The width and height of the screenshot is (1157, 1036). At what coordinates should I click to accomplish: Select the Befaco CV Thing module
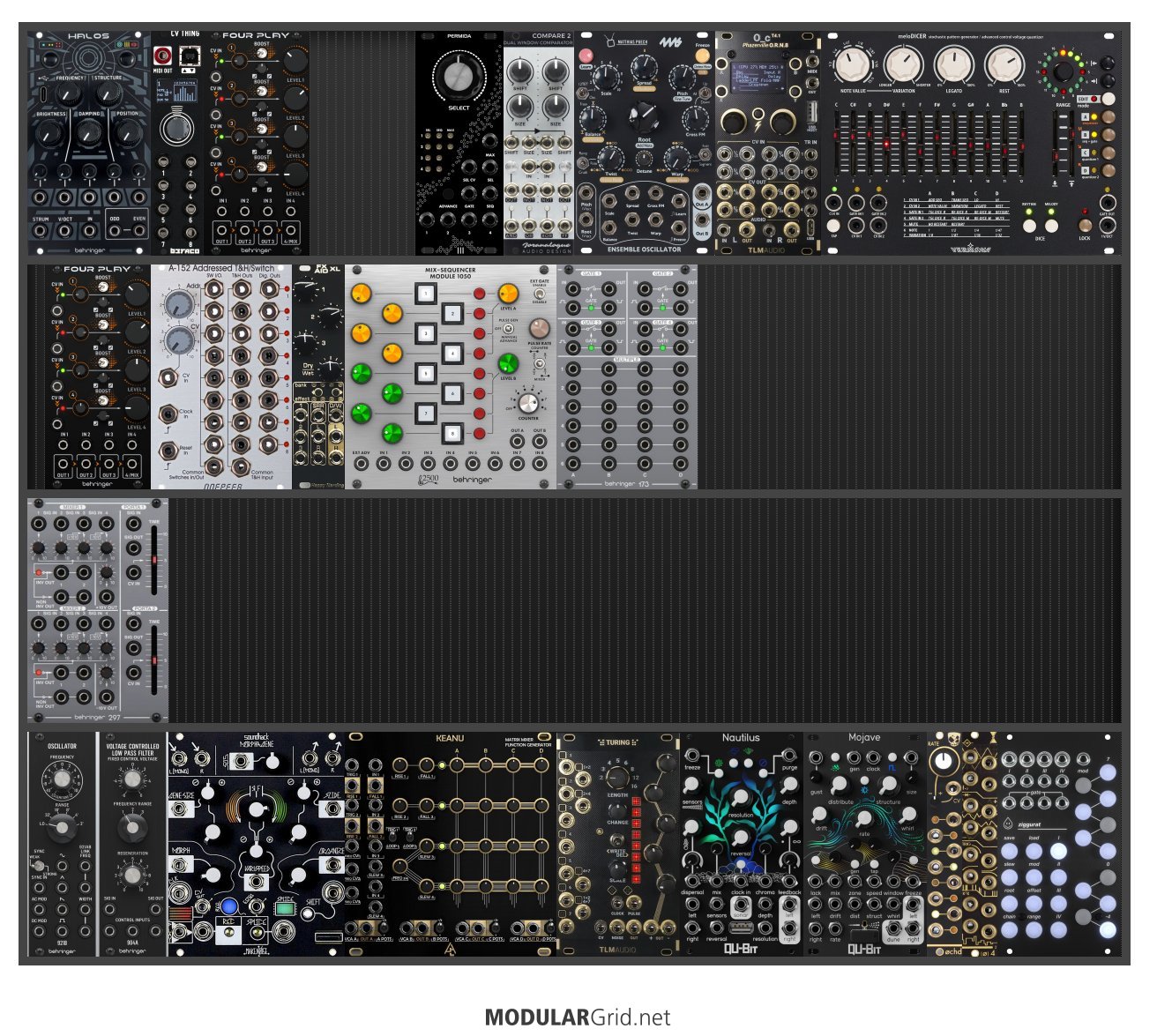click(177, 144)
